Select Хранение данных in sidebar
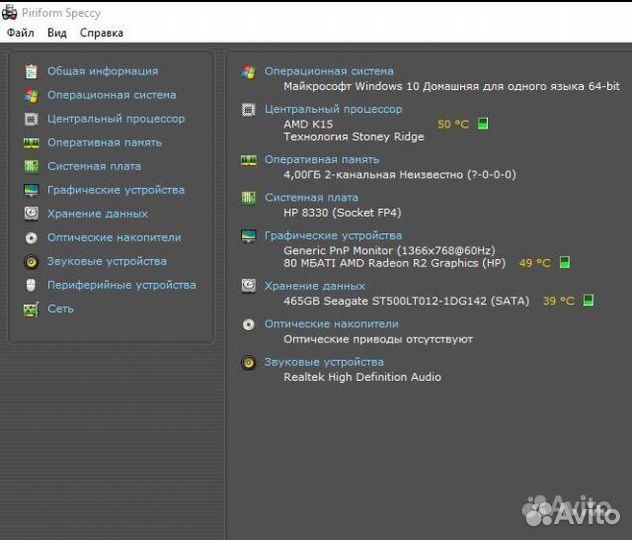This screenshot has height=540, width=632. click(98, 214)
